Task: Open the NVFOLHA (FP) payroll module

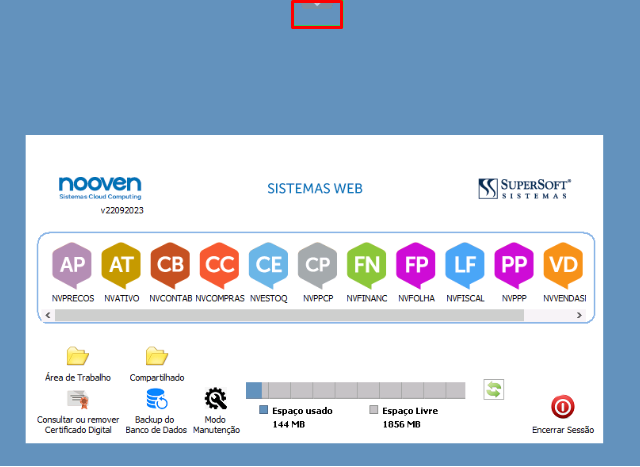Action: 415,266
